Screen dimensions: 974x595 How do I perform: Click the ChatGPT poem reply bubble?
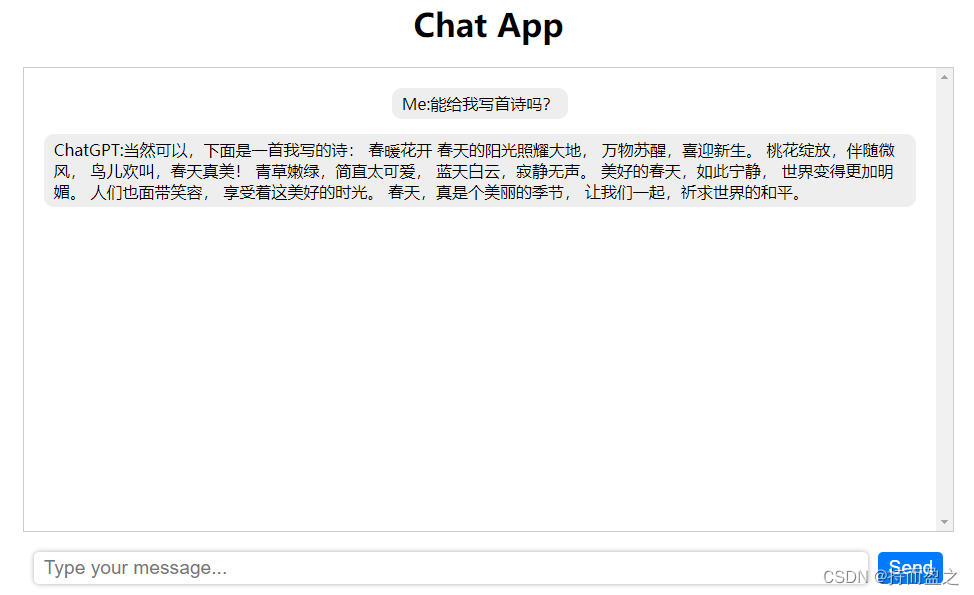(x=480, y=171)
